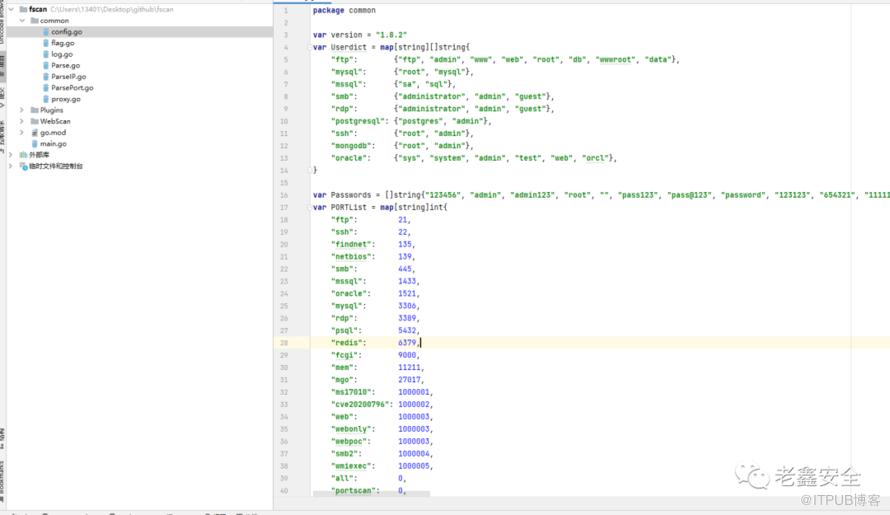Collapse the fscan project root
Image resolution: width=890 pixels, height=515 pixels.
[x=12, y=9]
